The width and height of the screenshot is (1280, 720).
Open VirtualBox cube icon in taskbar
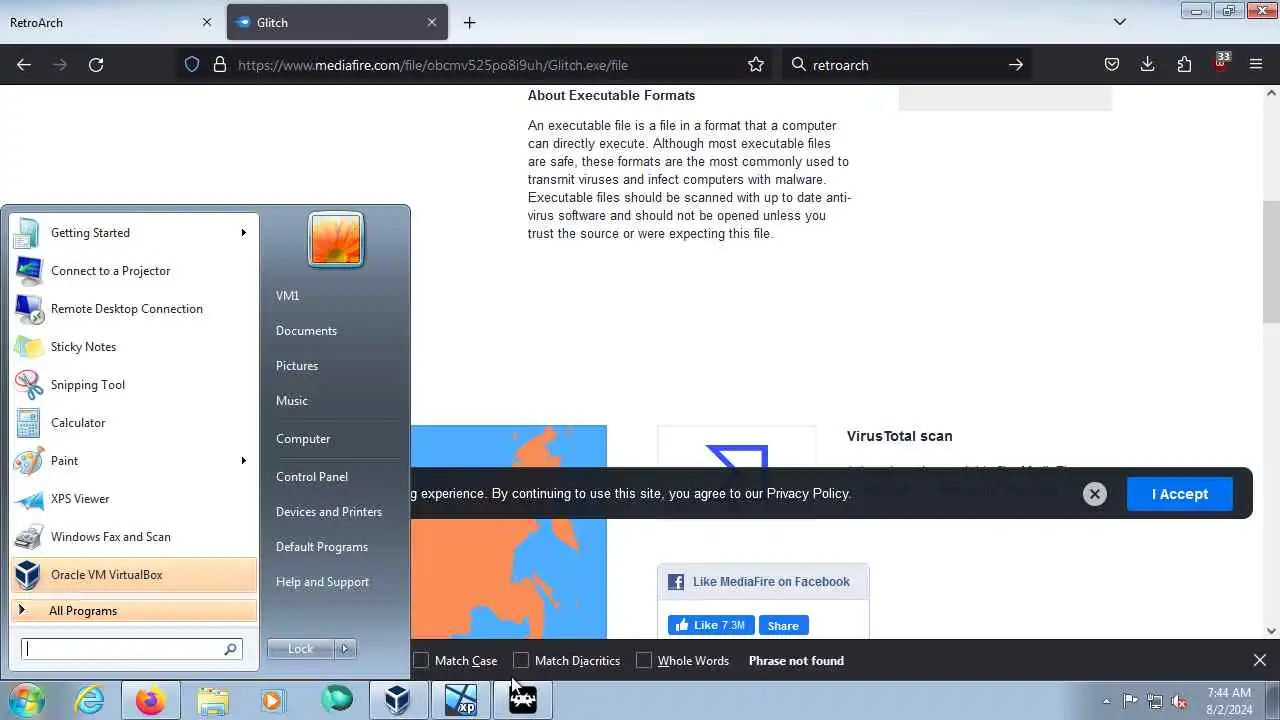[x=398, y=700]
